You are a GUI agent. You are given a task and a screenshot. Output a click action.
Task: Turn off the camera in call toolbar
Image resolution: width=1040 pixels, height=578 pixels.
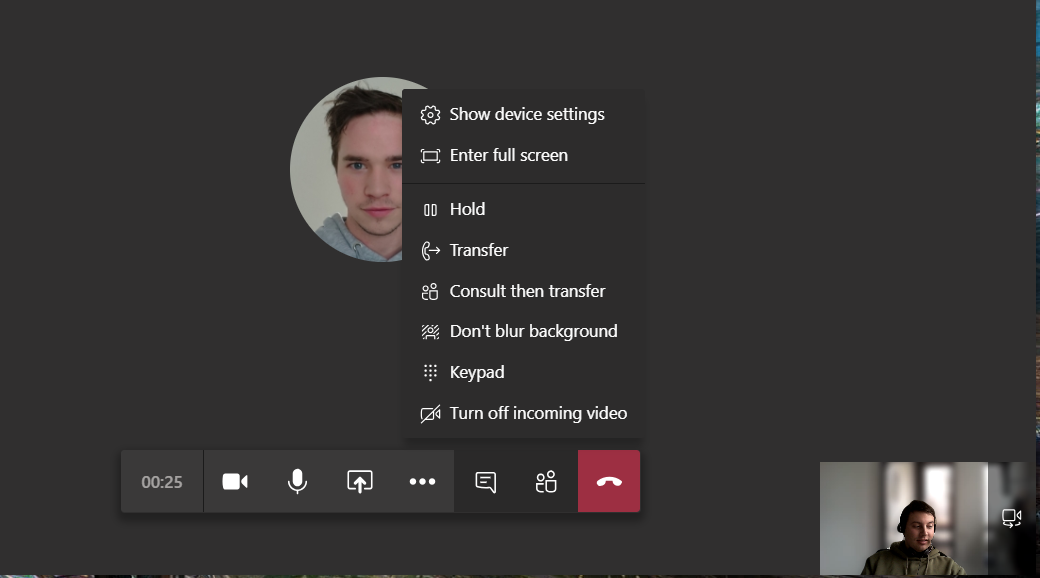(235, 482)
